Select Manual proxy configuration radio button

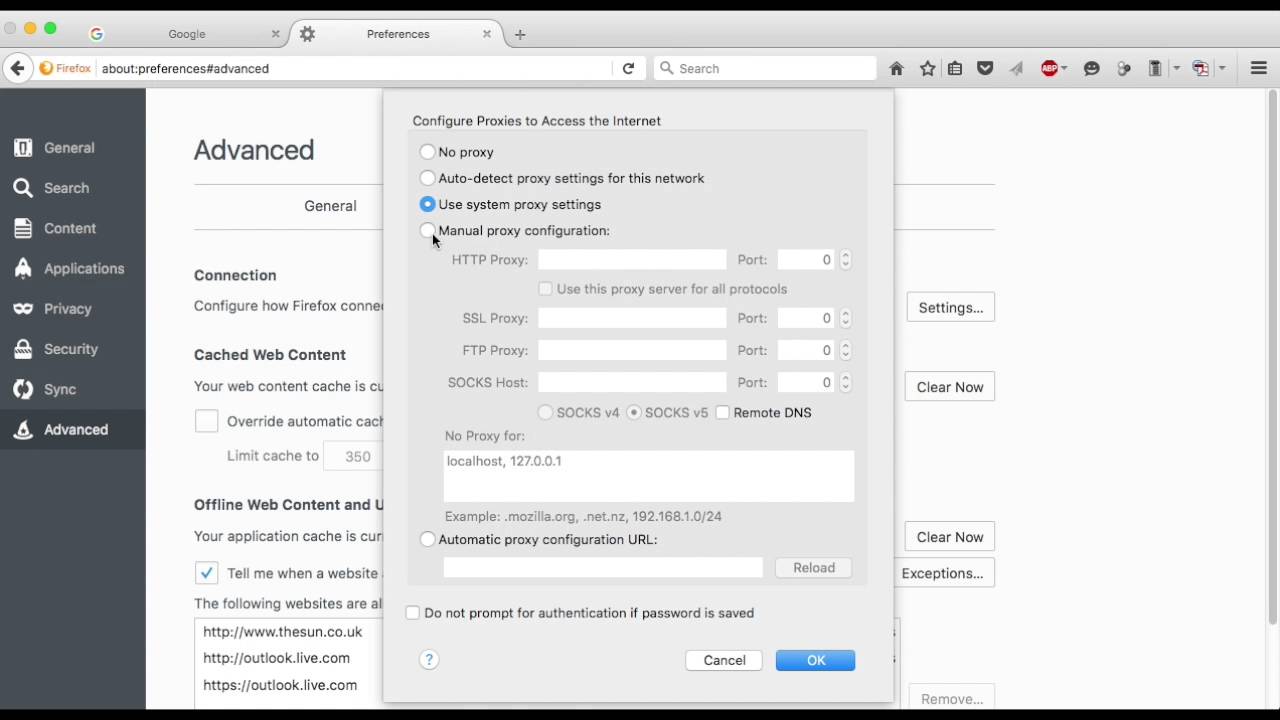pyautogui.click(x=428, y=231)
